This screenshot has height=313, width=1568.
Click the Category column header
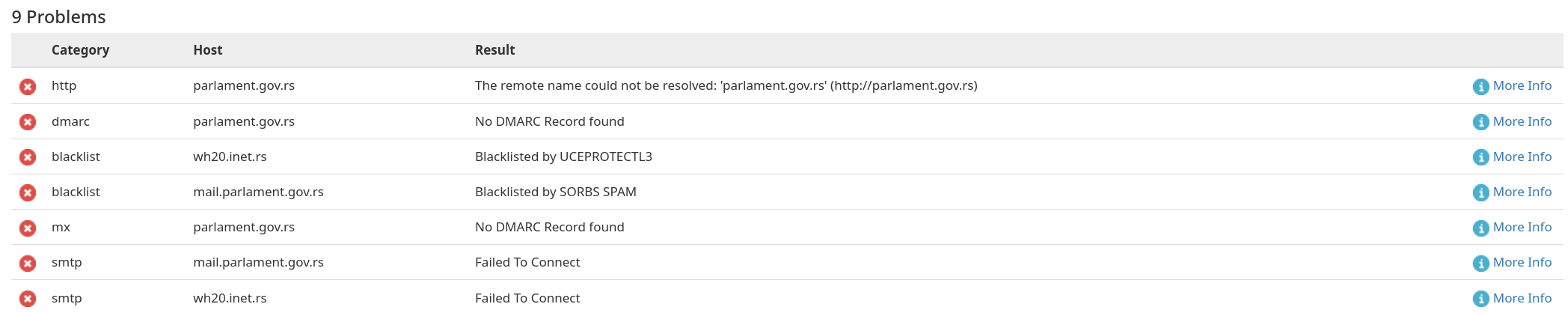tap(80, 50)
